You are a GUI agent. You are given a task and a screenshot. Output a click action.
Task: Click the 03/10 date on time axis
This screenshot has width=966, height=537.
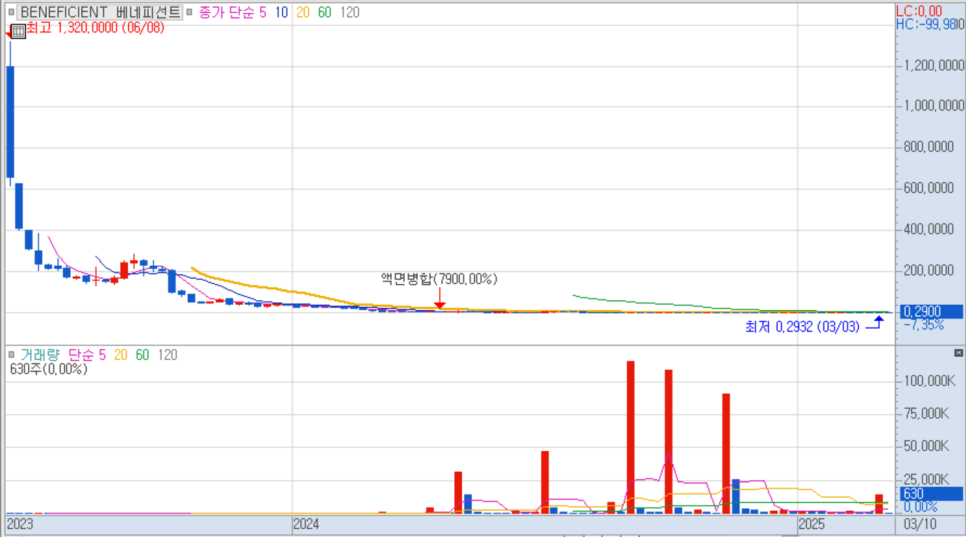[920, 524]
